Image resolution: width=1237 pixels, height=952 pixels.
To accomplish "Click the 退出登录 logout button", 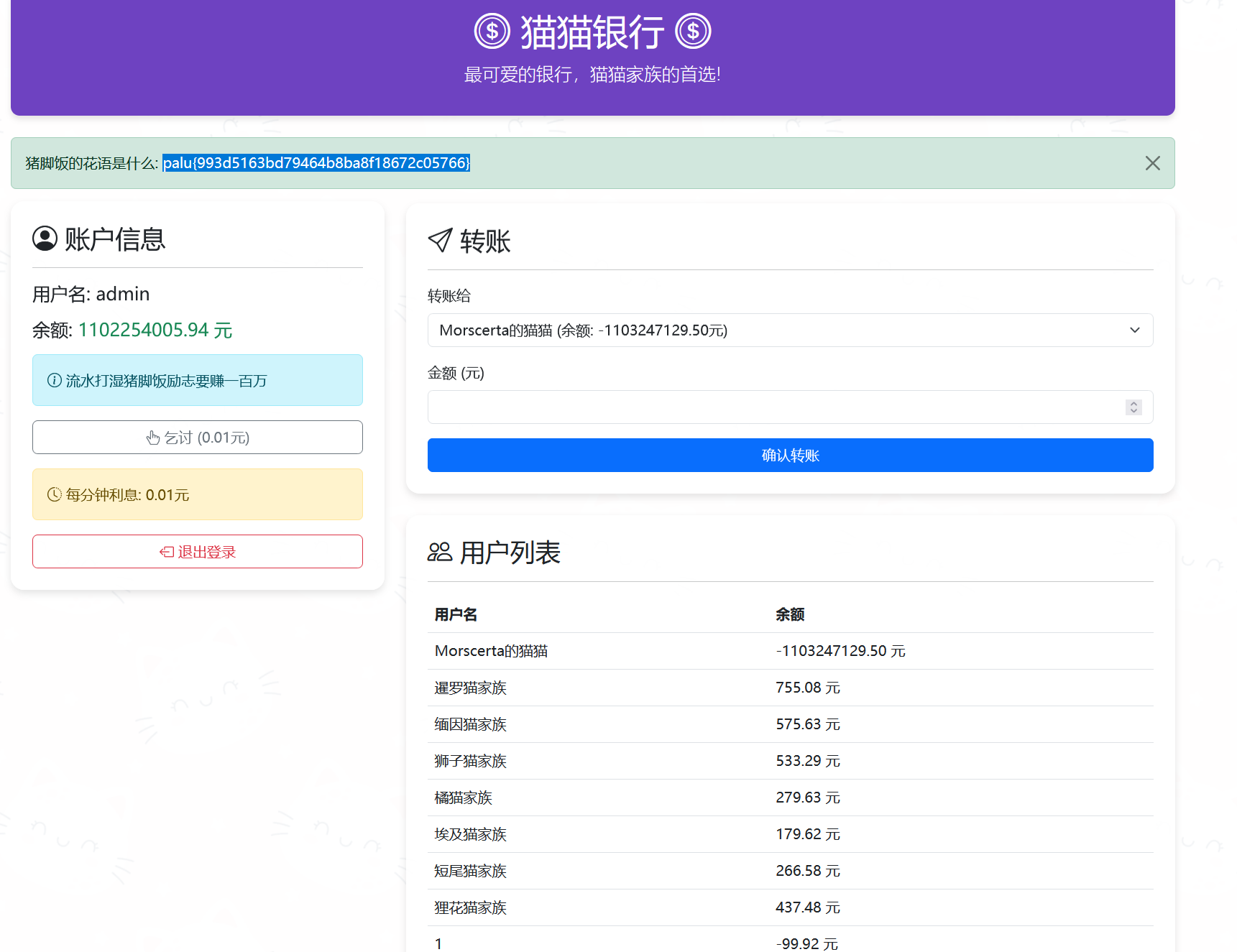I will click(x=198, y=552).
